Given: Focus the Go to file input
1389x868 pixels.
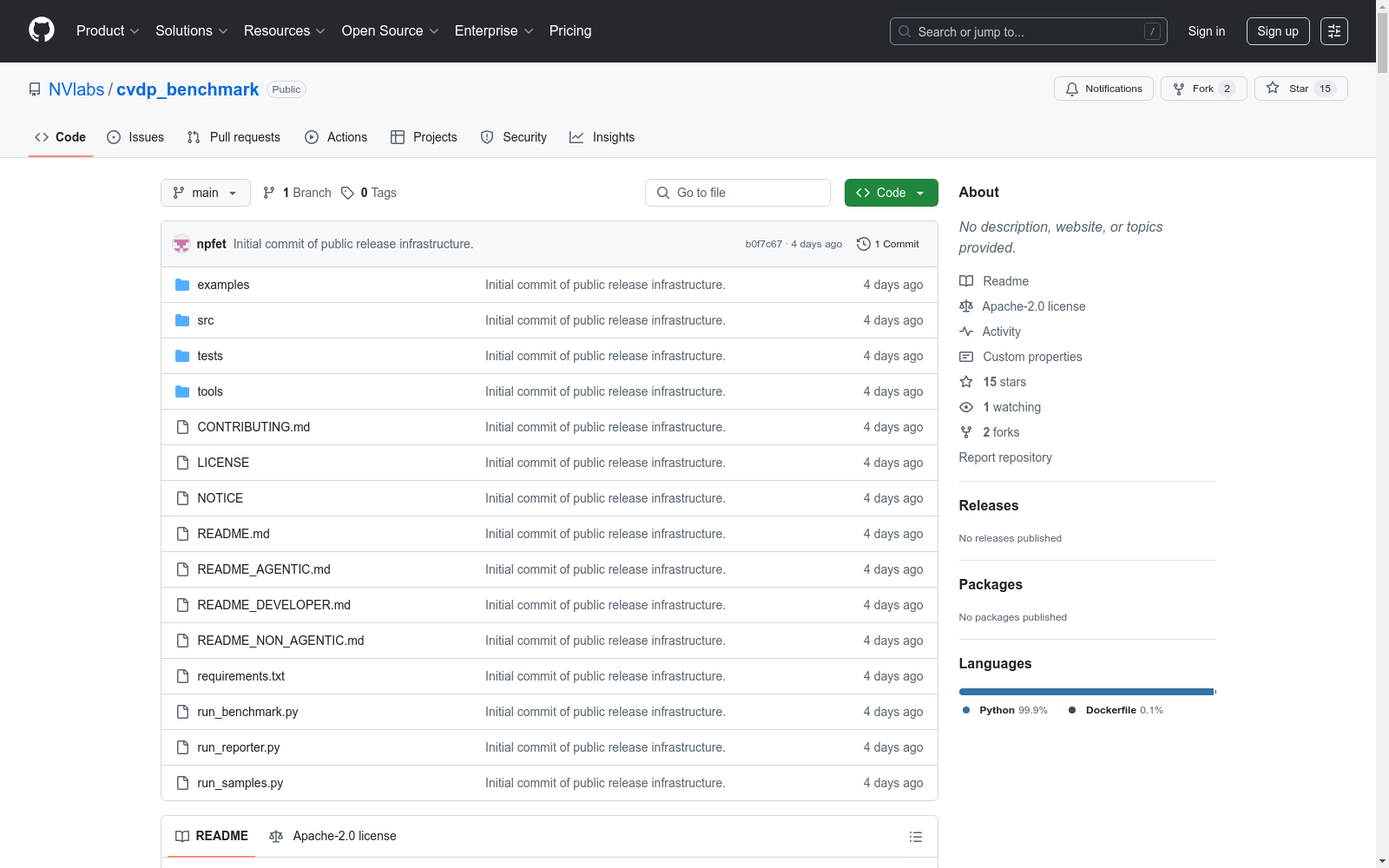Looking at the screenshot, I should 738,193.
